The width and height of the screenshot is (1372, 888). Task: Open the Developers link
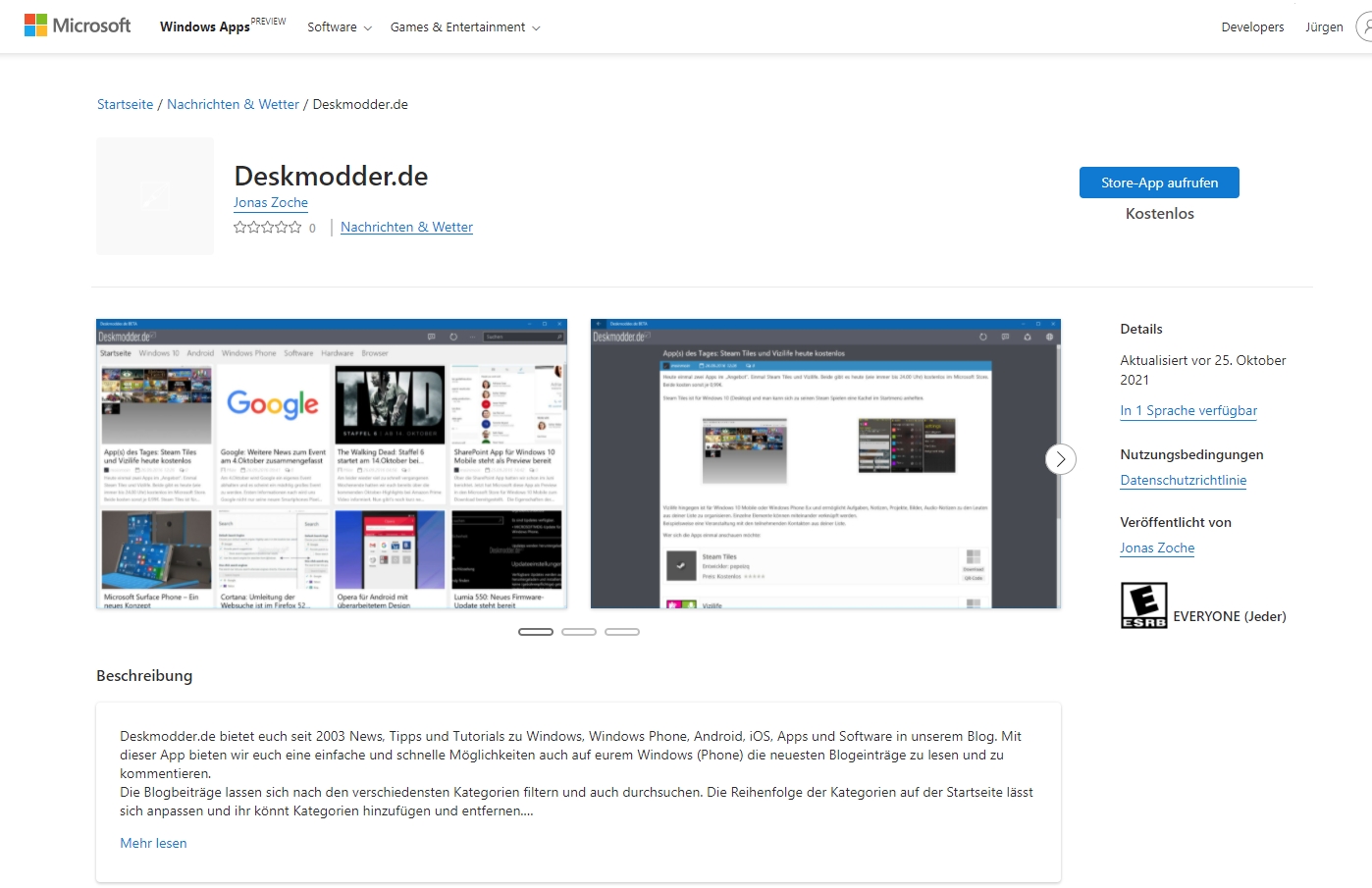1252,27
